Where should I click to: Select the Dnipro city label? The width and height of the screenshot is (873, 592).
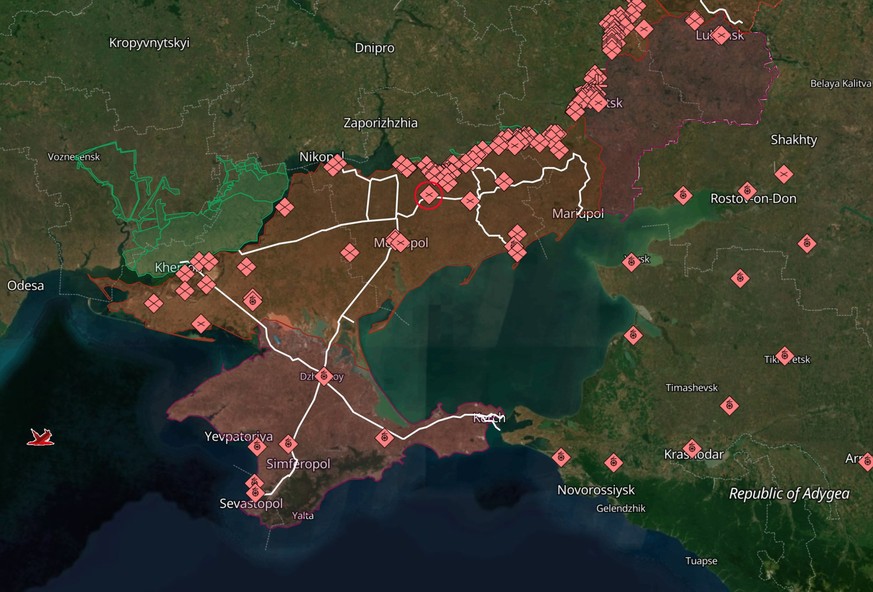click(375, 48)
